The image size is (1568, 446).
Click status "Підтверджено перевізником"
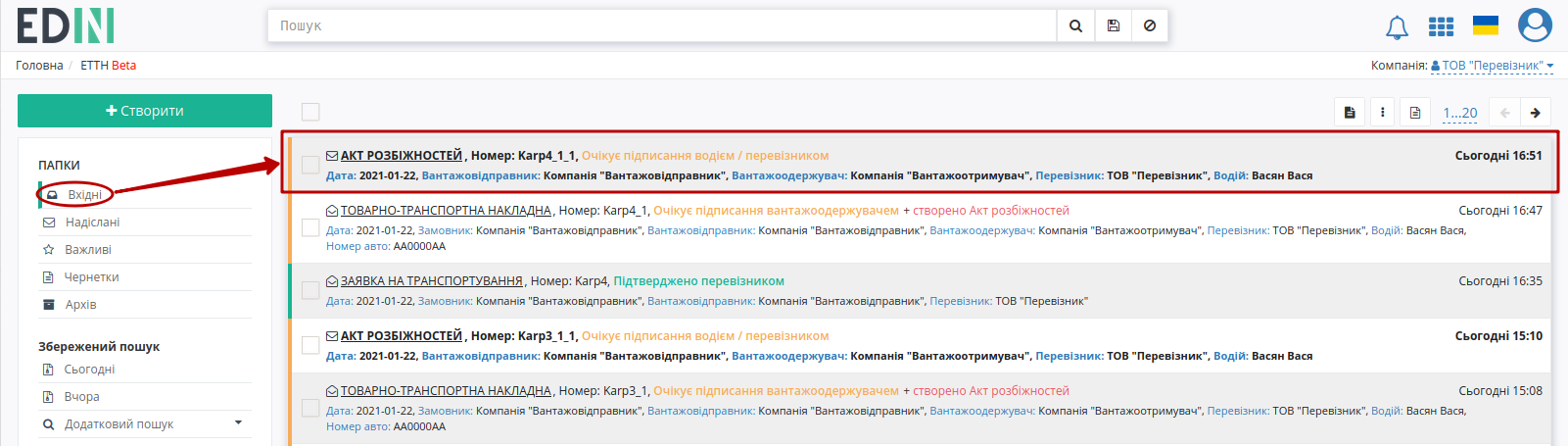(x=698, y=281)
